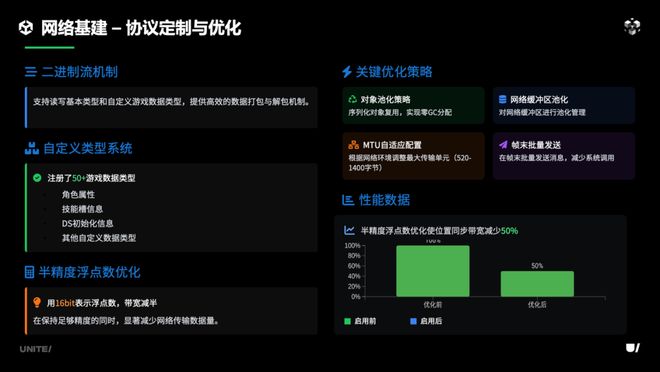
Task: Click the blue 启用后 legend swatch
Action: pyautogui.click(x=413, y=321)
